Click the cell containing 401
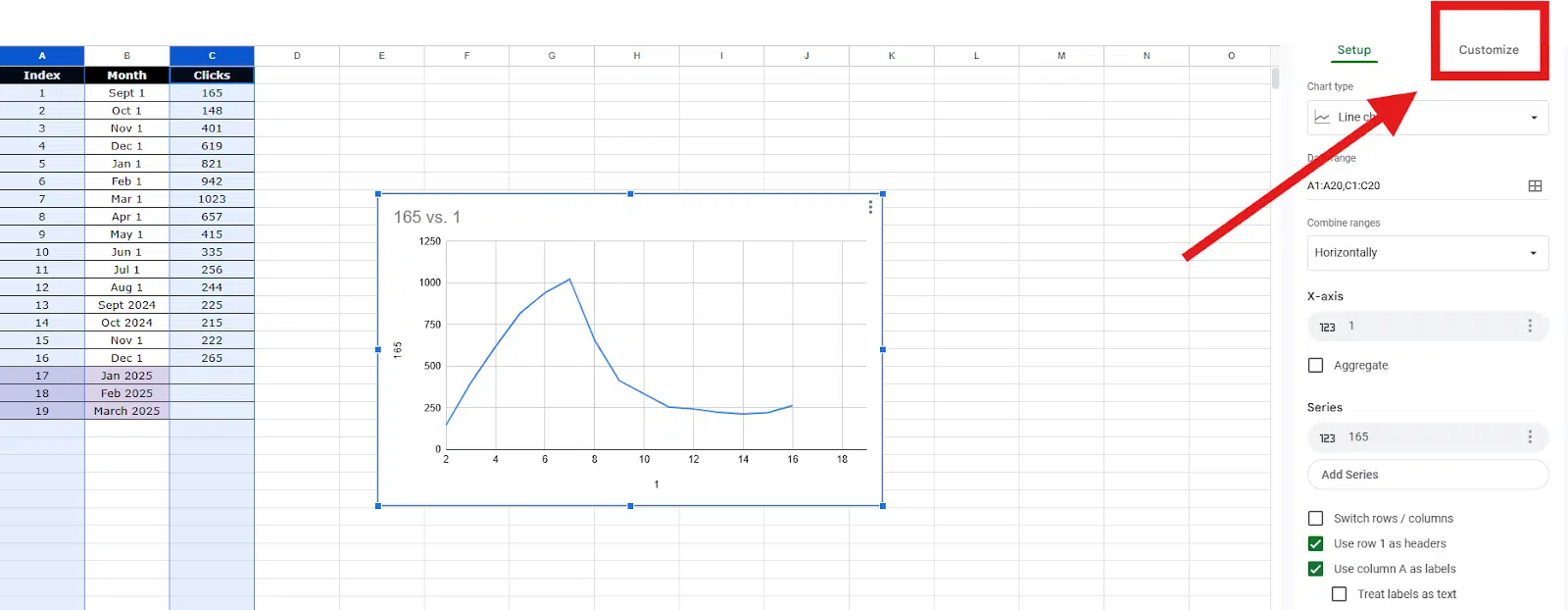 [x=212, y=128]
